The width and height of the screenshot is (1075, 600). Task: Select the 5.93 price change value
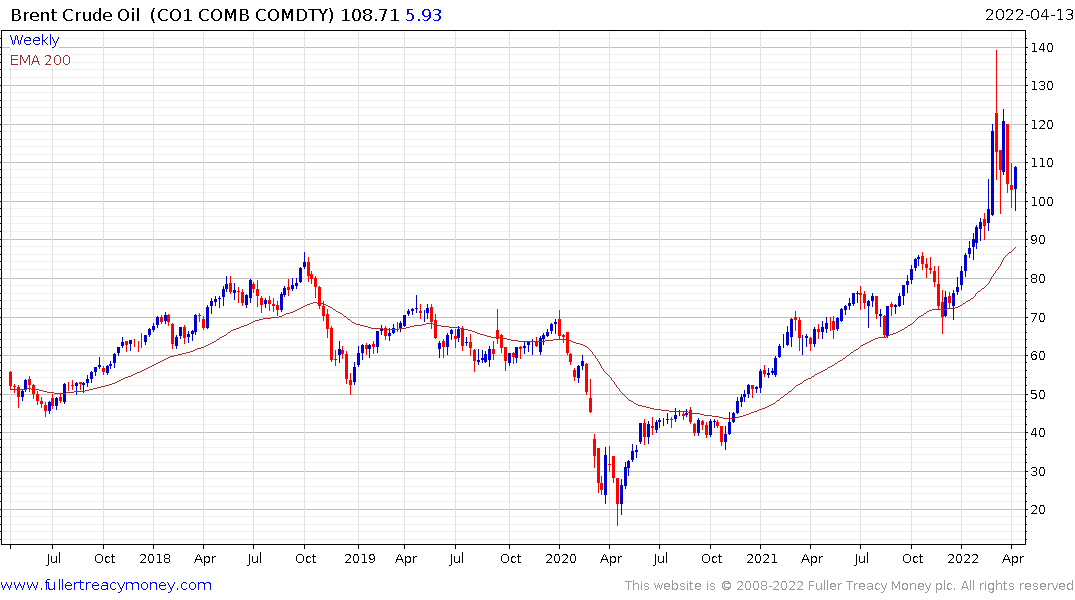point(423,14)
